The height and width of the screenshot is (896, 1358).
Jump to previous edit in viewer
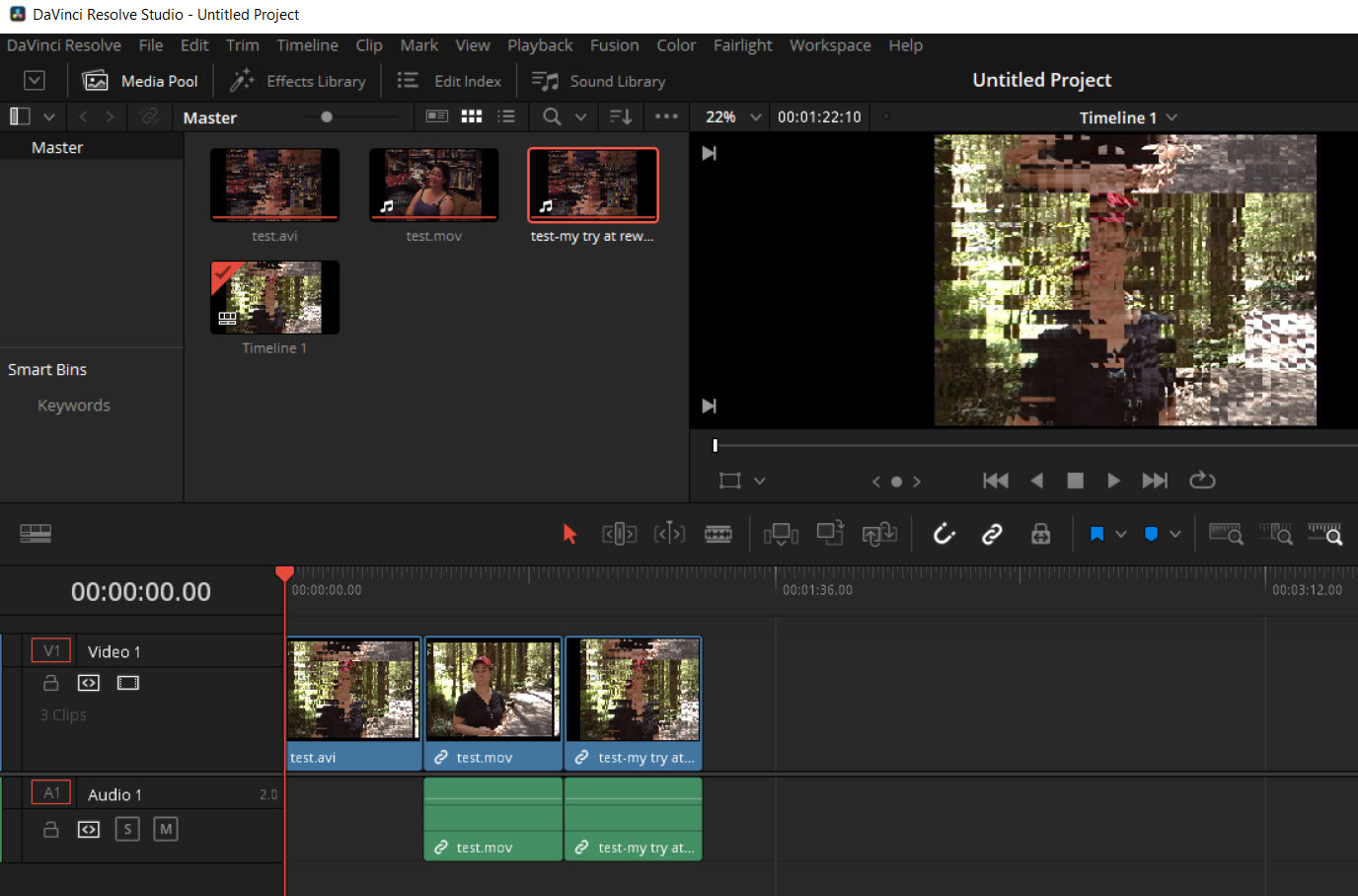[x=875, y=482]
